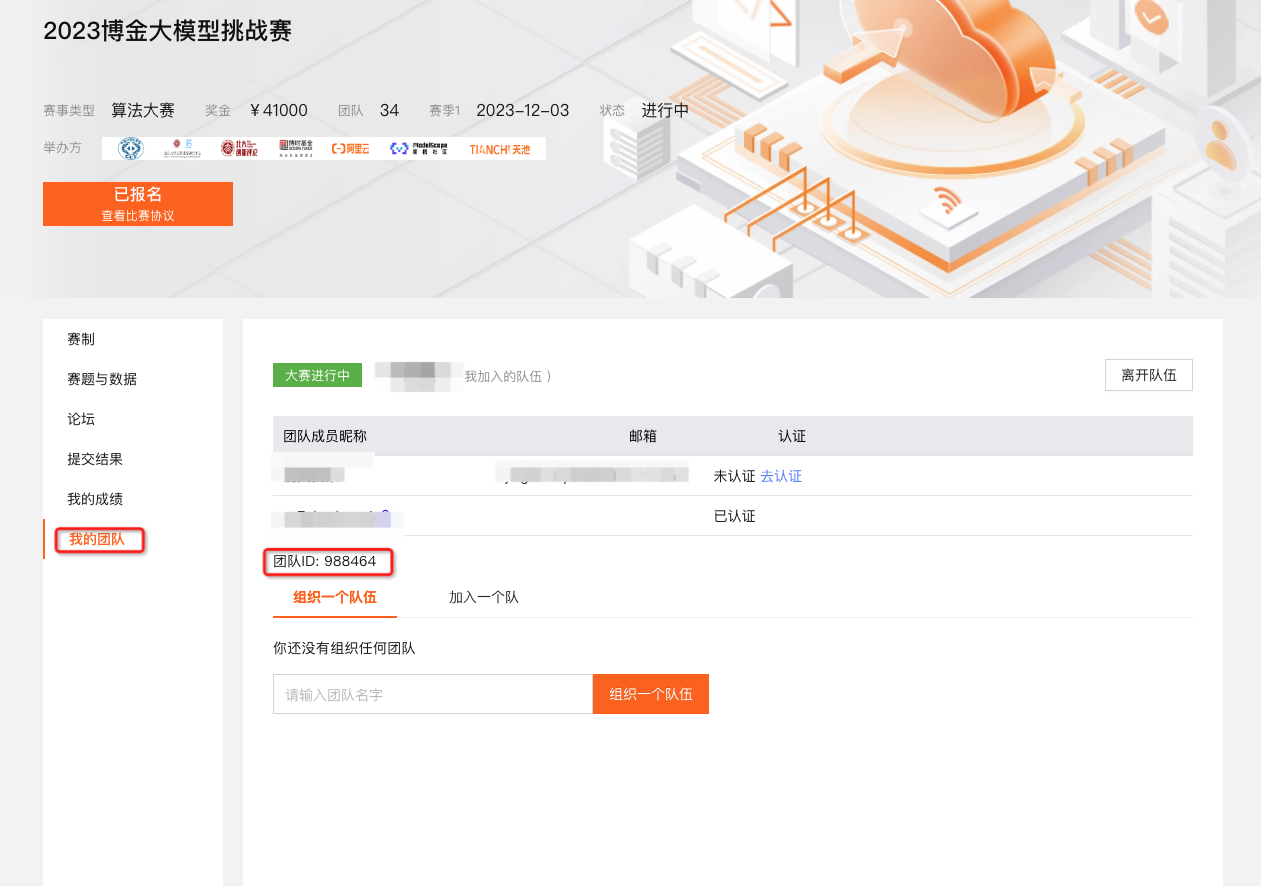Screen dimensions: 1261x886
Task: Select 我的团队 in the sidebar
Action: pos(97,539)
